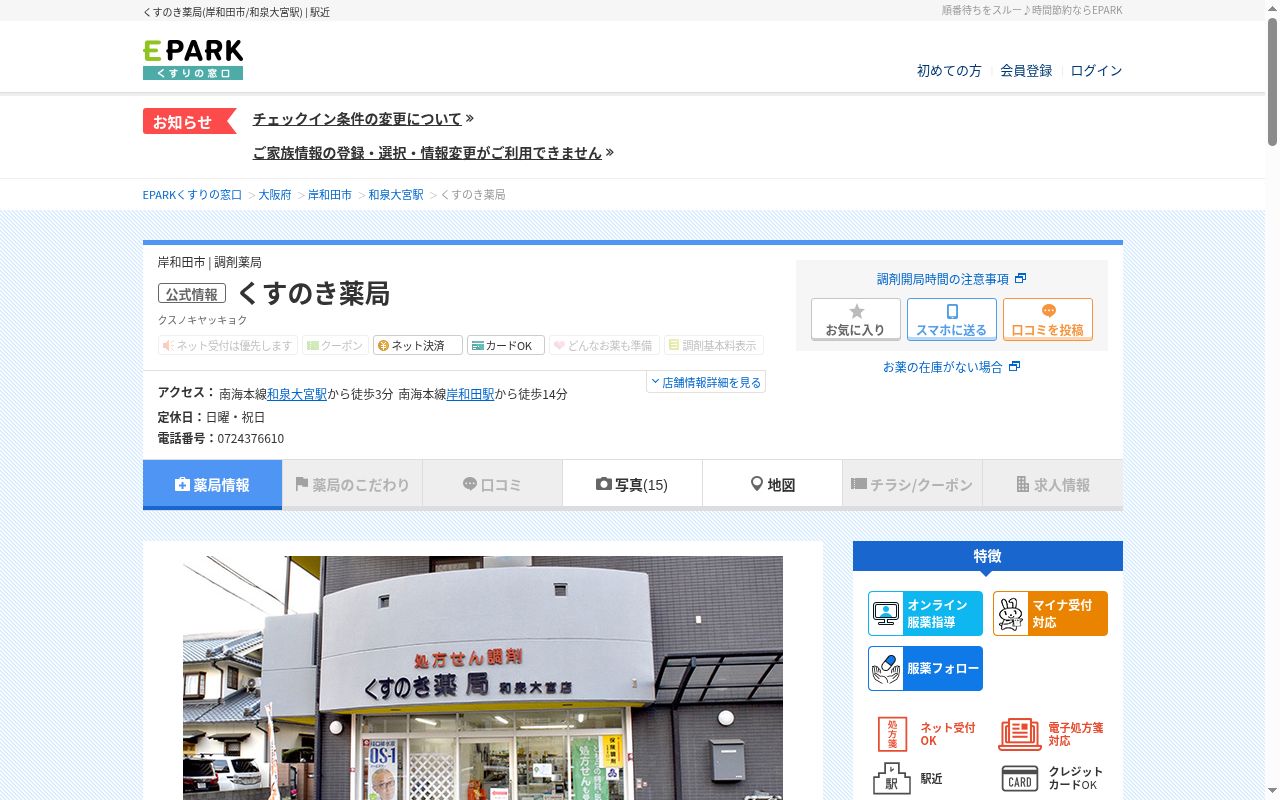Click the お気に入り star button

point(856,319)
